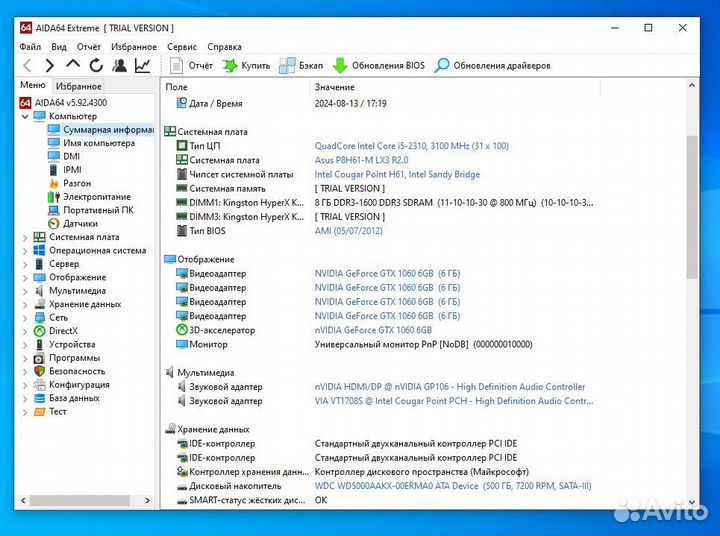The height and width of the screenshot is (536, 720).
Task: Select Суммарная информация in the tree
Action: click(x=101, y=130)
